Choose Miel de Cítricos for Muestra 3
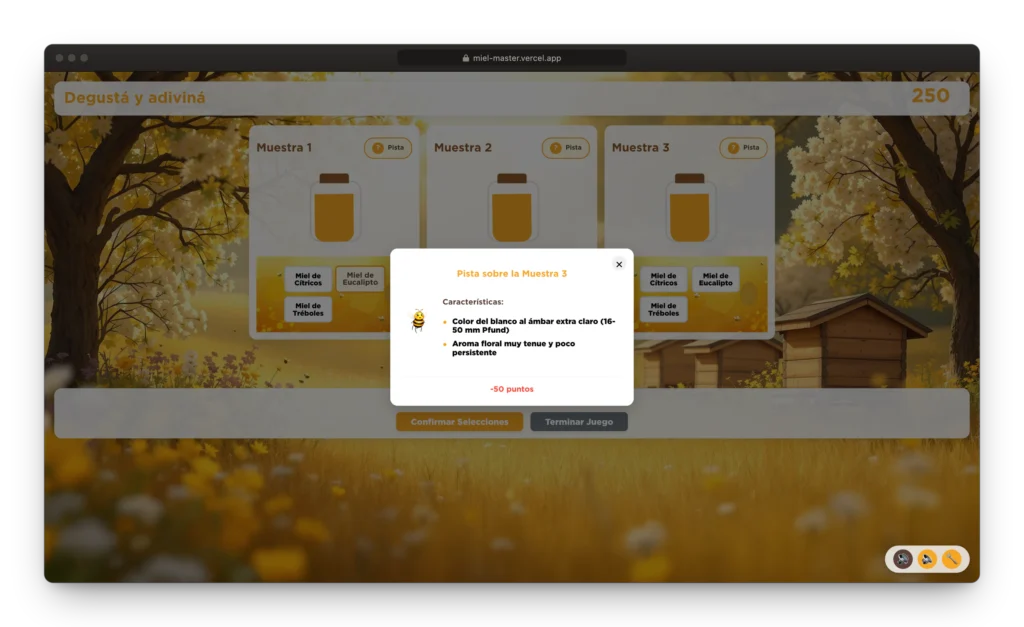 [664, 279]
